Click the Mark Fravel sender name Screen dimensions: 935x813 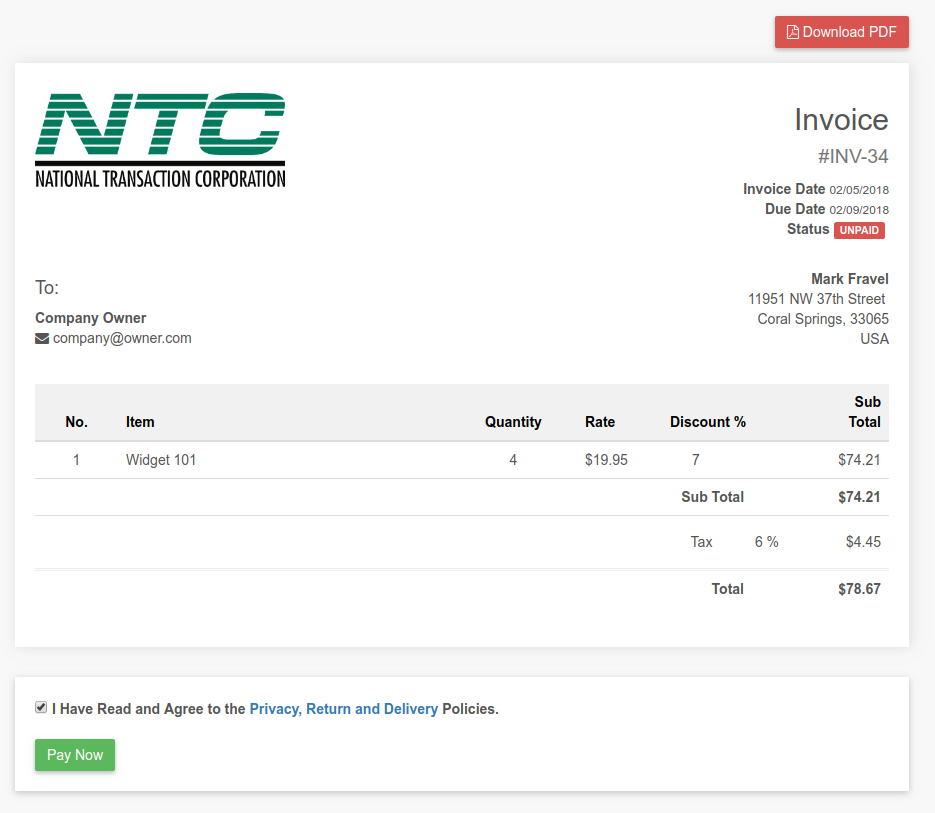coord(849,279)
